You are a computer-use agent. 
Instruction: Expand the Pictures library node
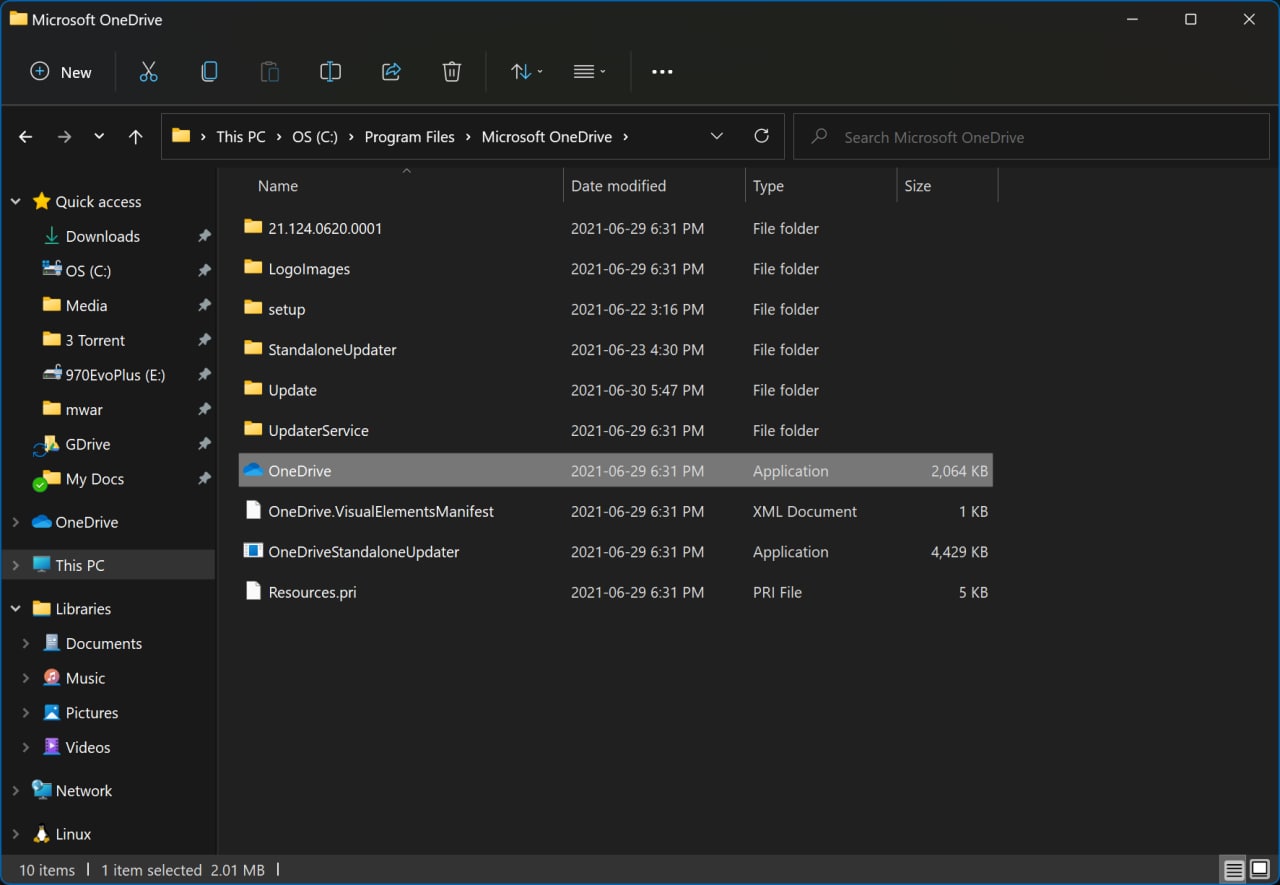26,713
